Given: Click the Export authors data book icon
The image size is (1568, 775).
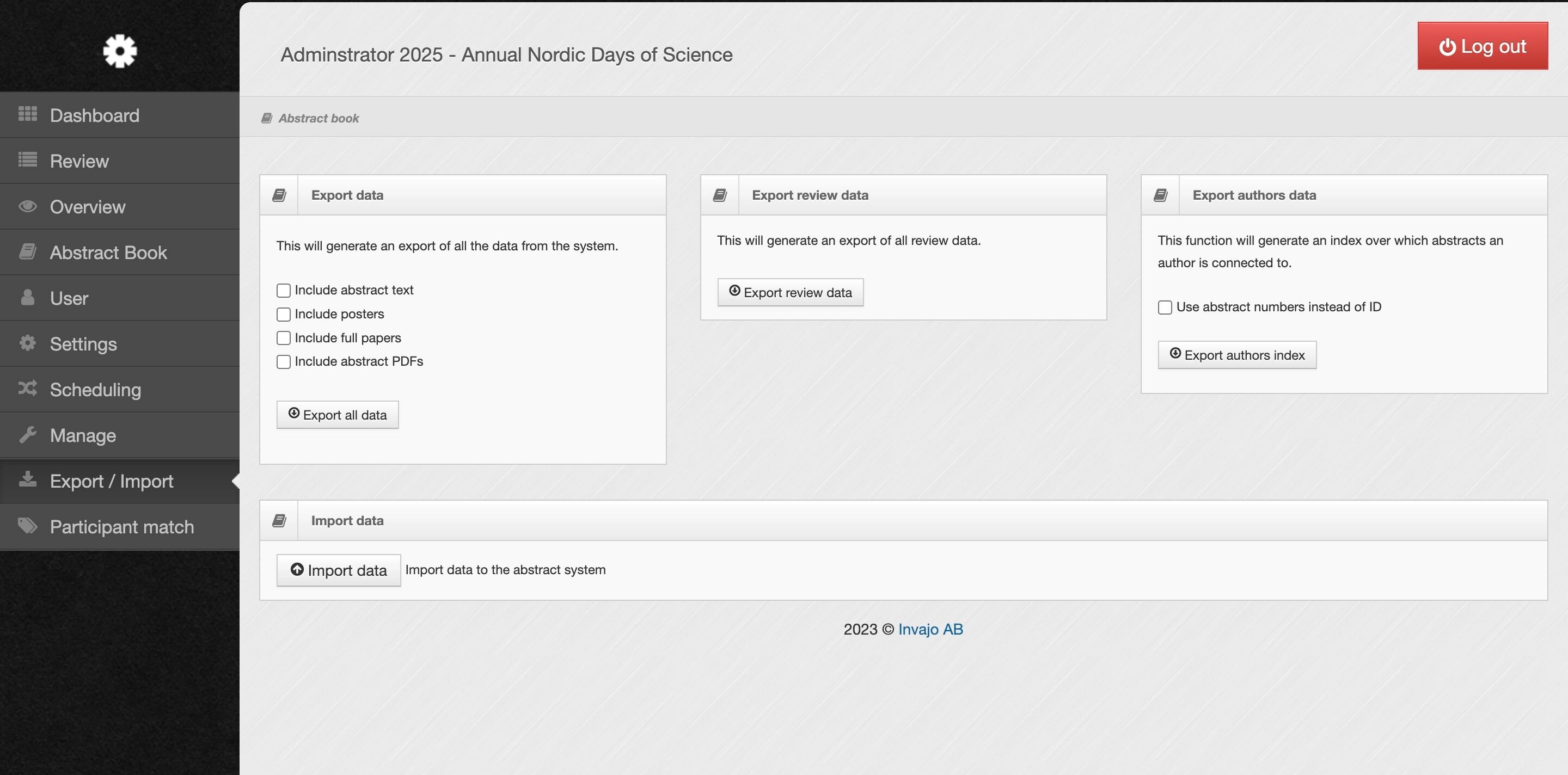Looking at the screenshot, I should click(1160, 195).
